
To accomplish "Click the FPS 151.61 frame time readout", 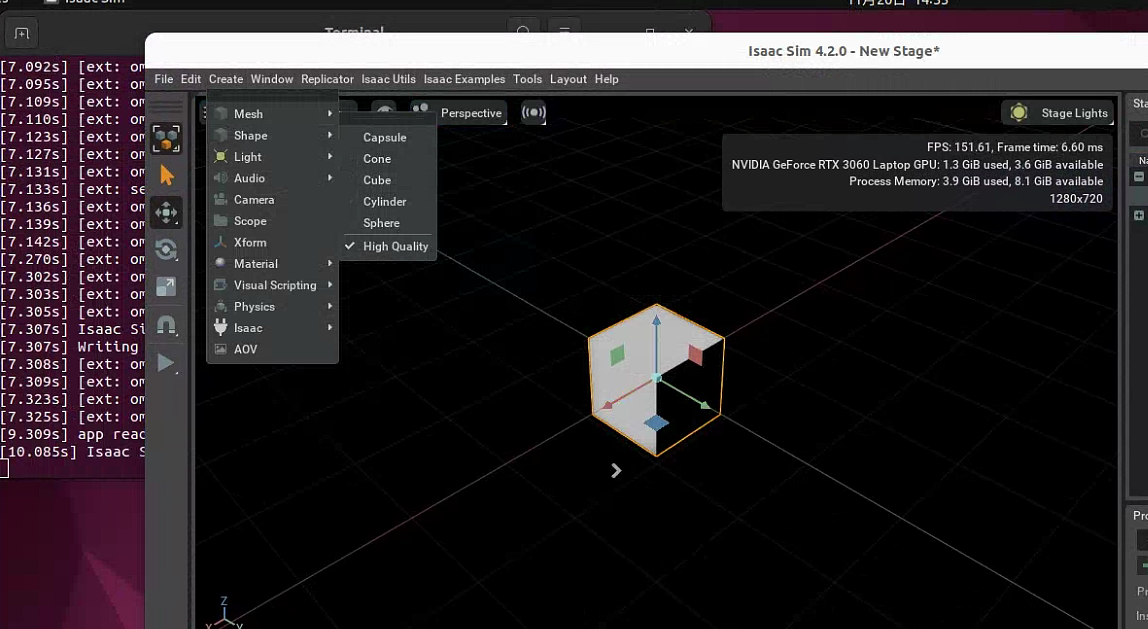I will click(x=1015, y=147).
